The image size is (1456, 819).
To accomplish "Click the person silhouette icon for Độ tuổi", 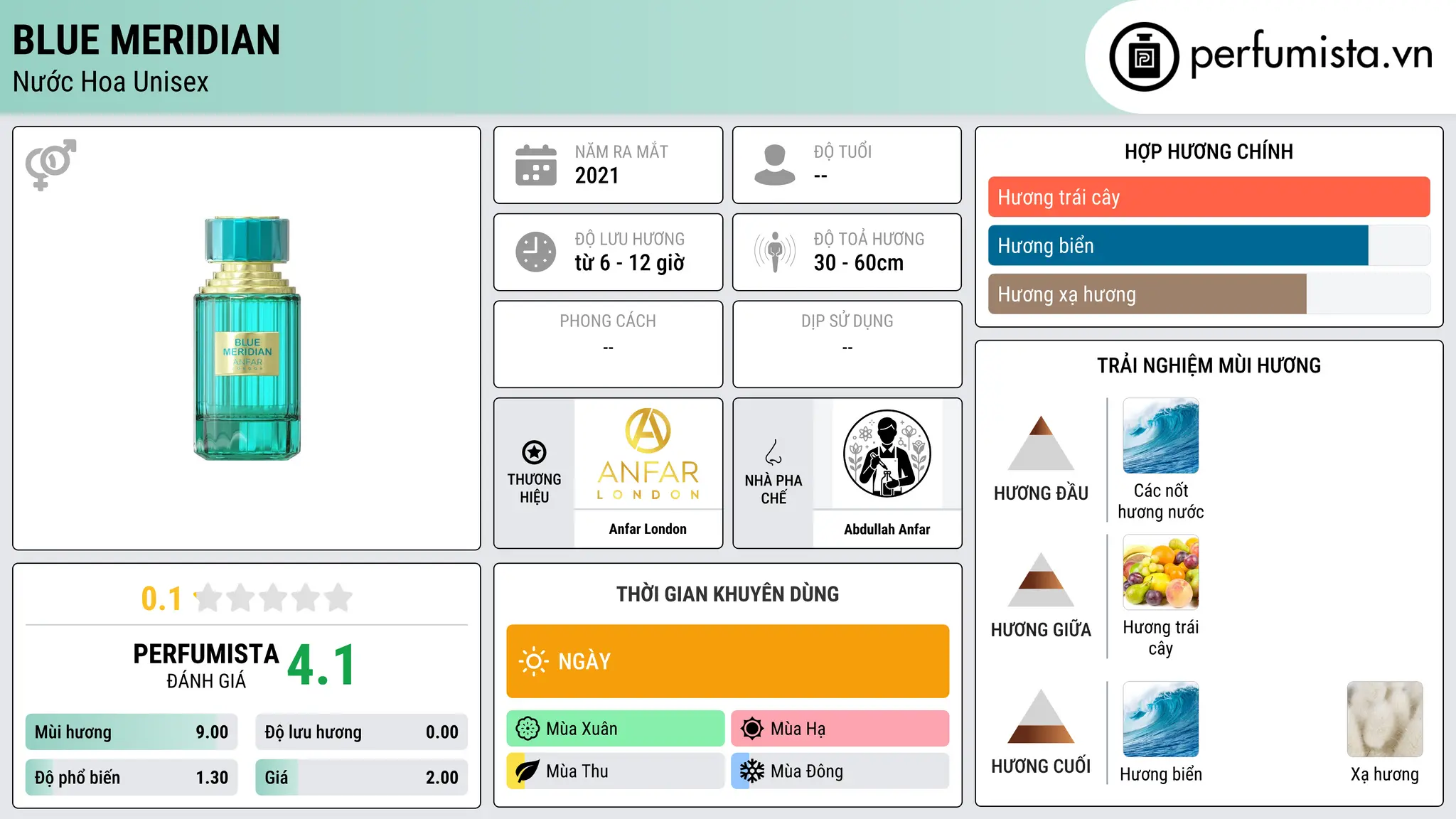I will [x=775, y=165].
